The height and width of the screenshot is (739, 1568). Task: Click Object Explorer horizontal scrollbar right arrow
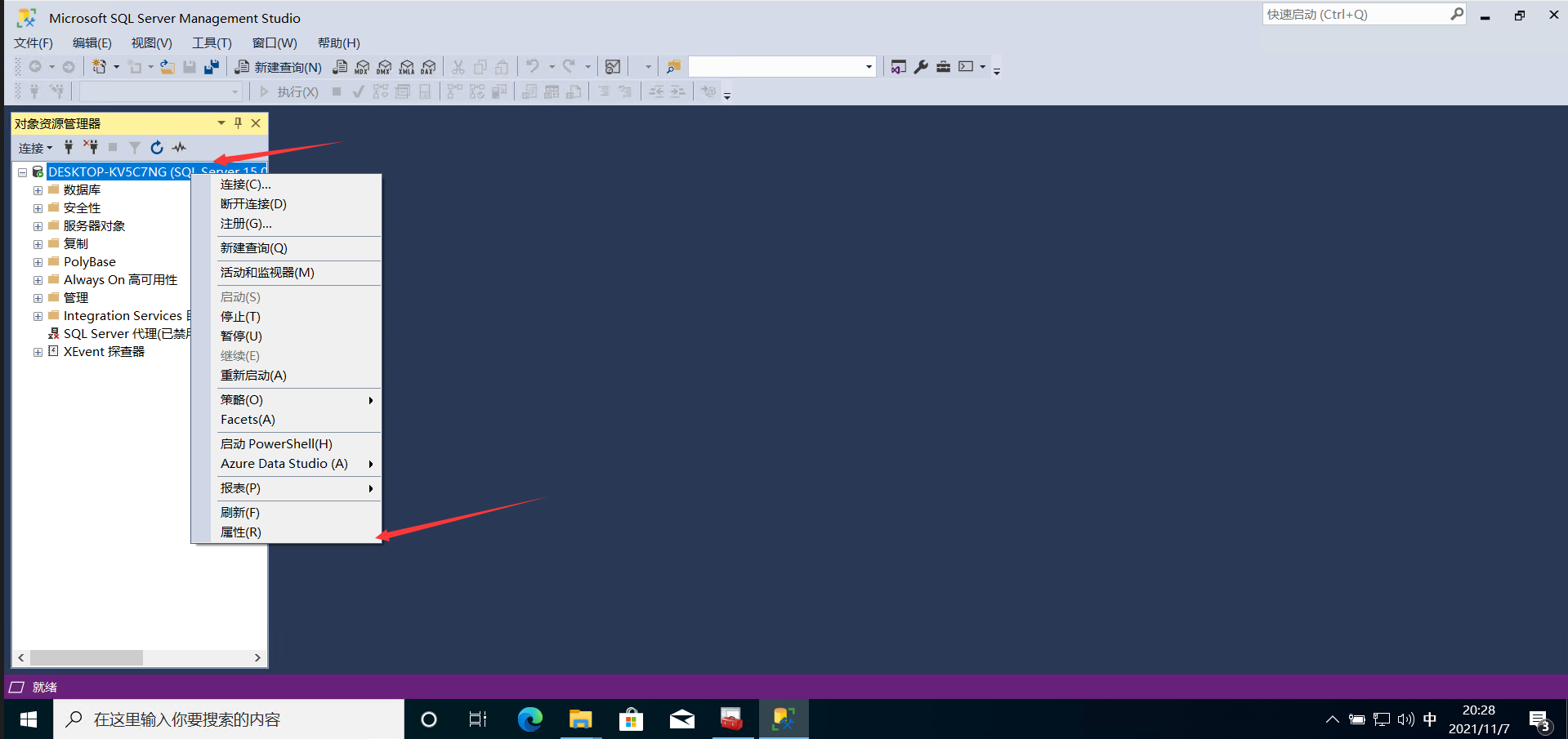point(257,657)
